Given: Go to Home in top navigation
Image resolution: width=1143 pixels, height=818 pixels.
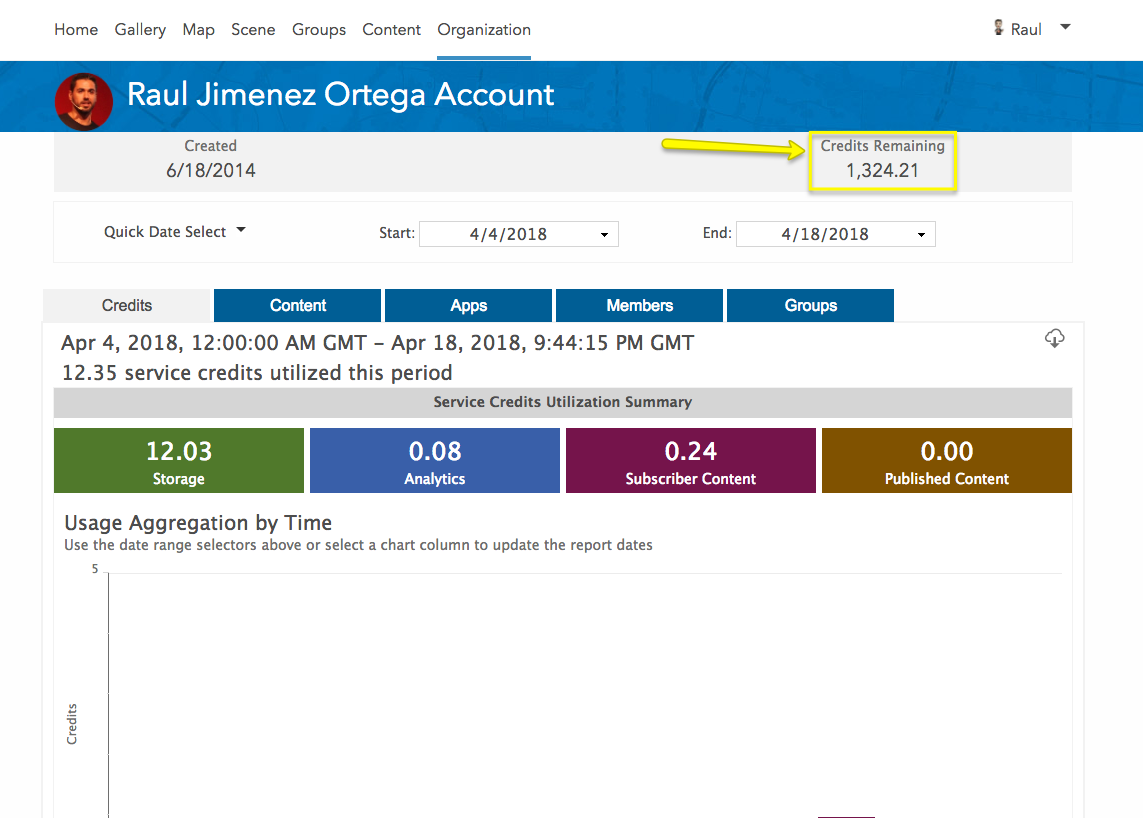Looking at the screenshot, I should [x=76, y=30].
